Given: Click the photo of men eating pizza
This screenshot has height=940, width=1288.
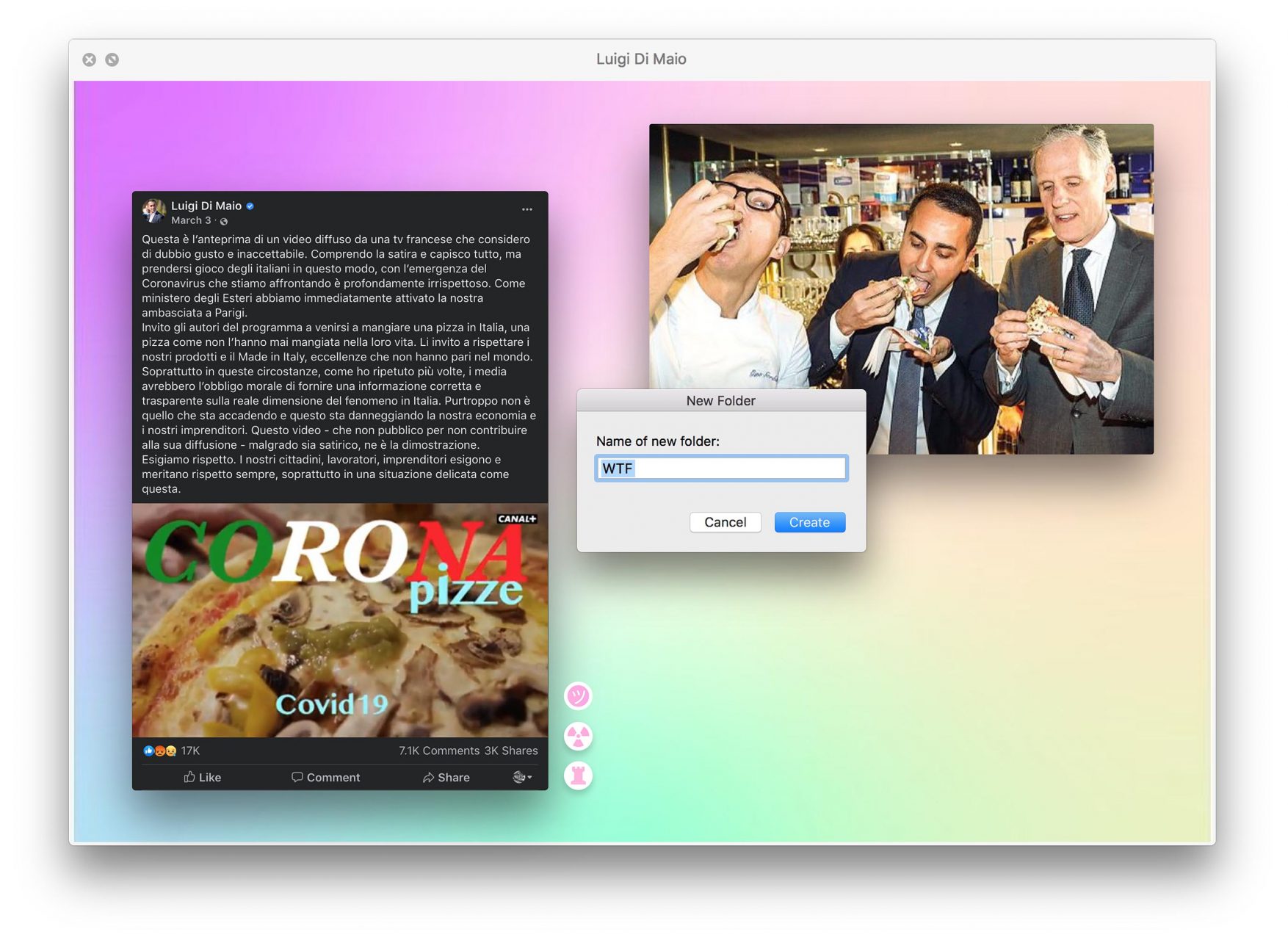Looking at the screenshot, I should click(901, 257).
